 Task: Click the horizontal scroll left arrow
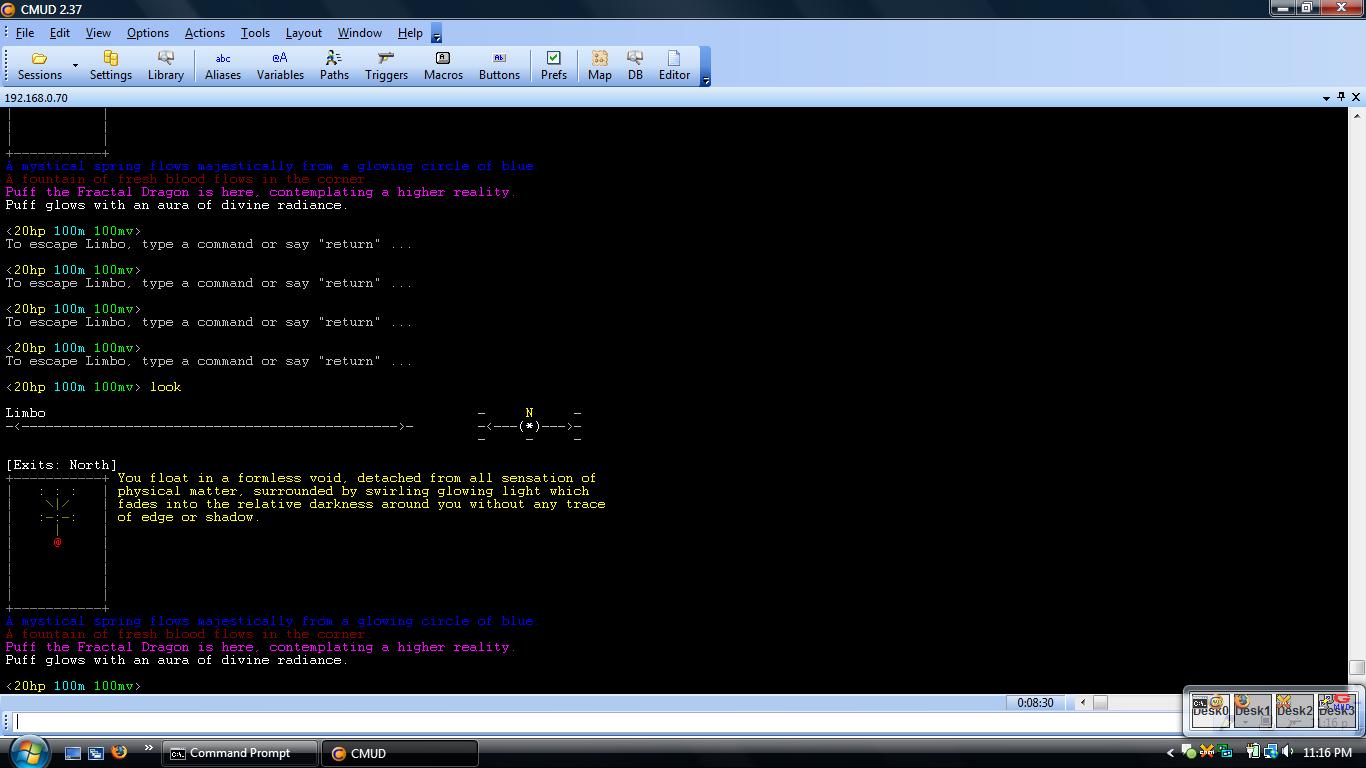[x=1082, y=702]
